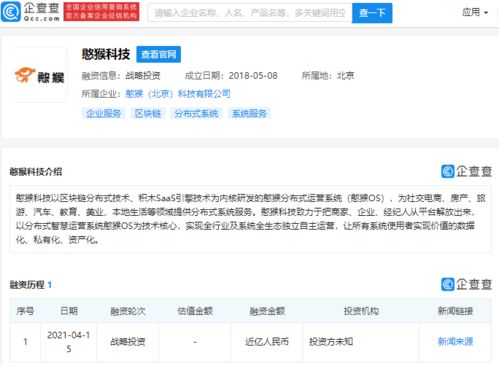Select the 企业服务 tag
Image resolution: width=499 pixels, height=366 pixels.
pos(103,113)
